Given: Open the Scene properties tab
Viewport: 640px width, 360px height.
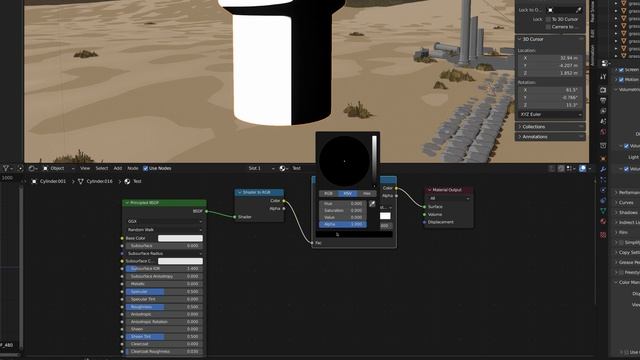Looking at the screenshot, I should click(x=603, y=122).
